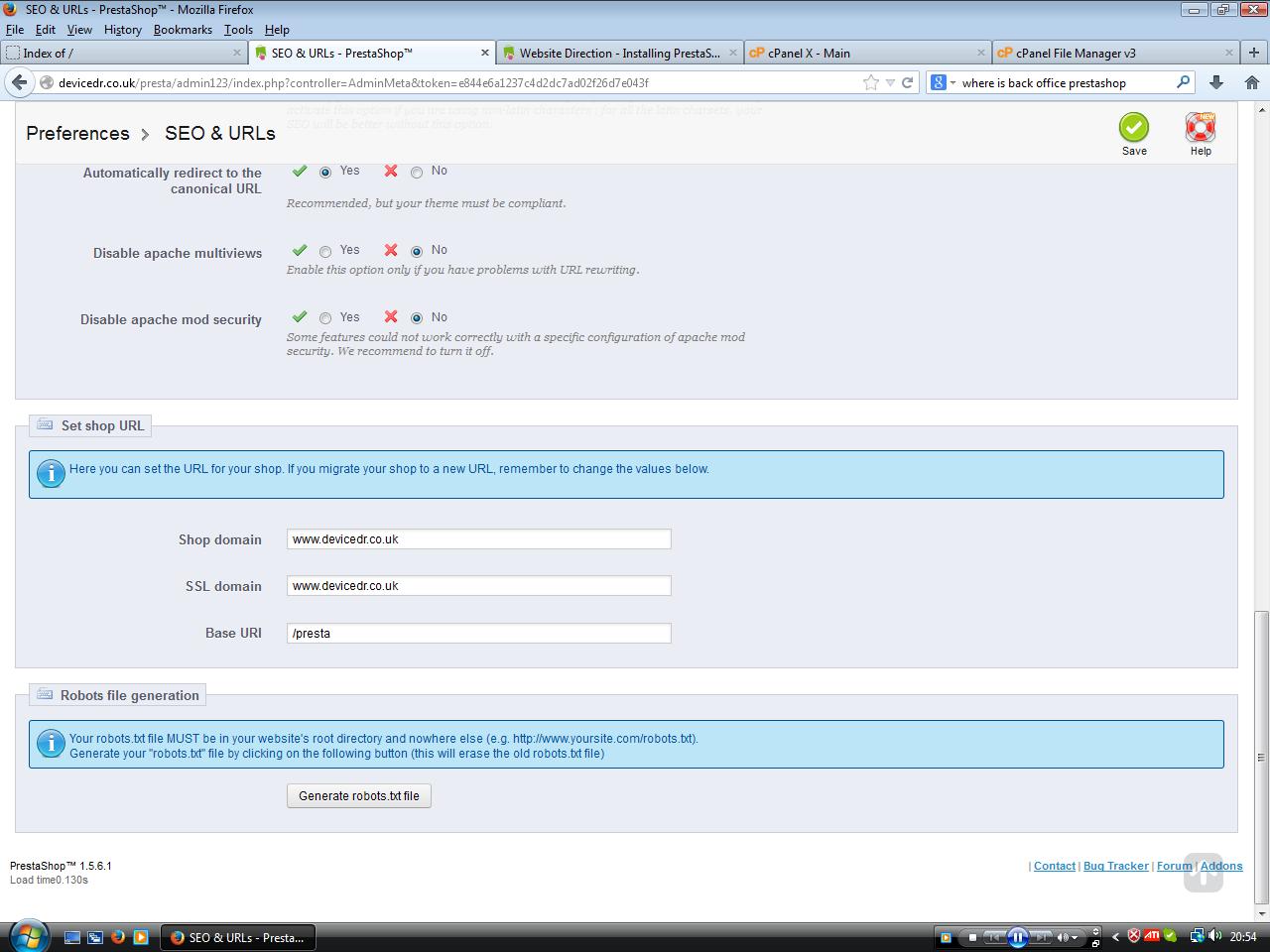Open the bookmark star dropdown arrow
1270x952 pixels.
tap(890, 83)
